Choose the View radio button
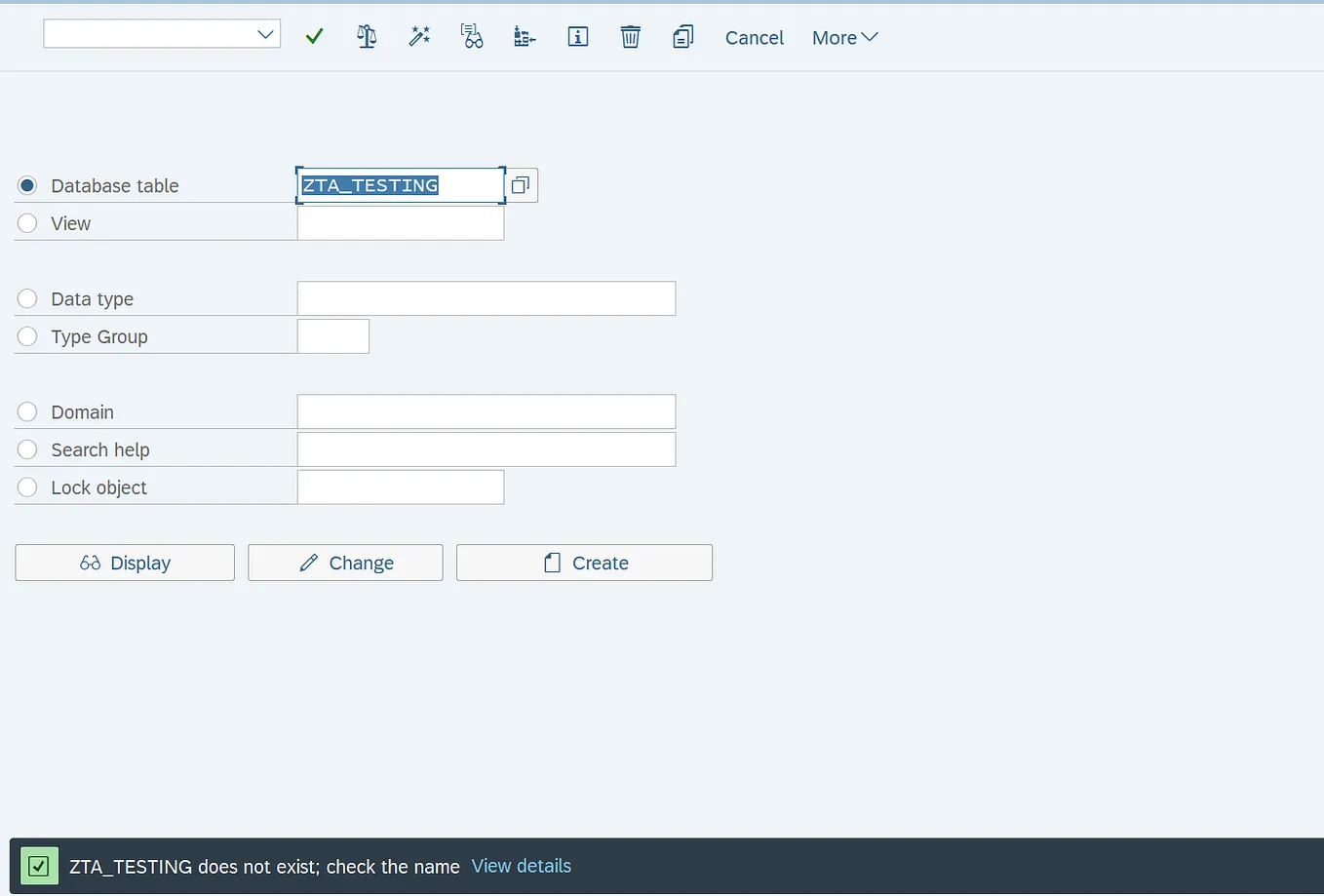Screen dimensions: 1324x896 [x=26, y=223]
